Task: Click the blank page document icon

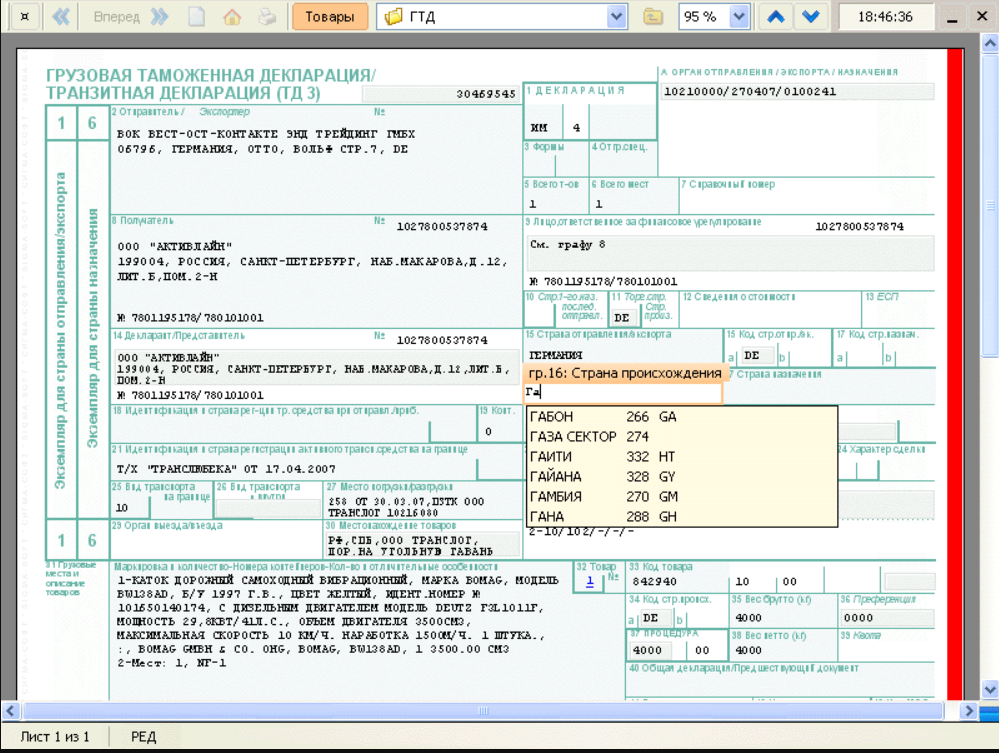Action: (x=196, y=17)
